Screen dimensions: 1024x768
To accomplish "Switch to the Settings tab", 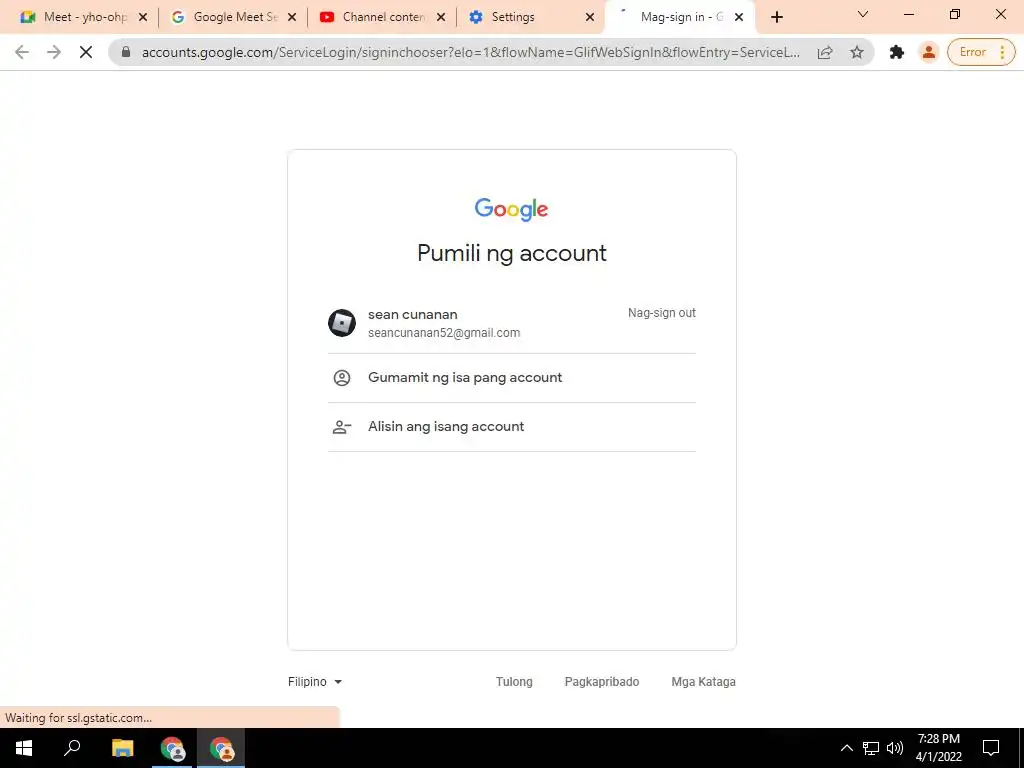I will pos(531,17).
